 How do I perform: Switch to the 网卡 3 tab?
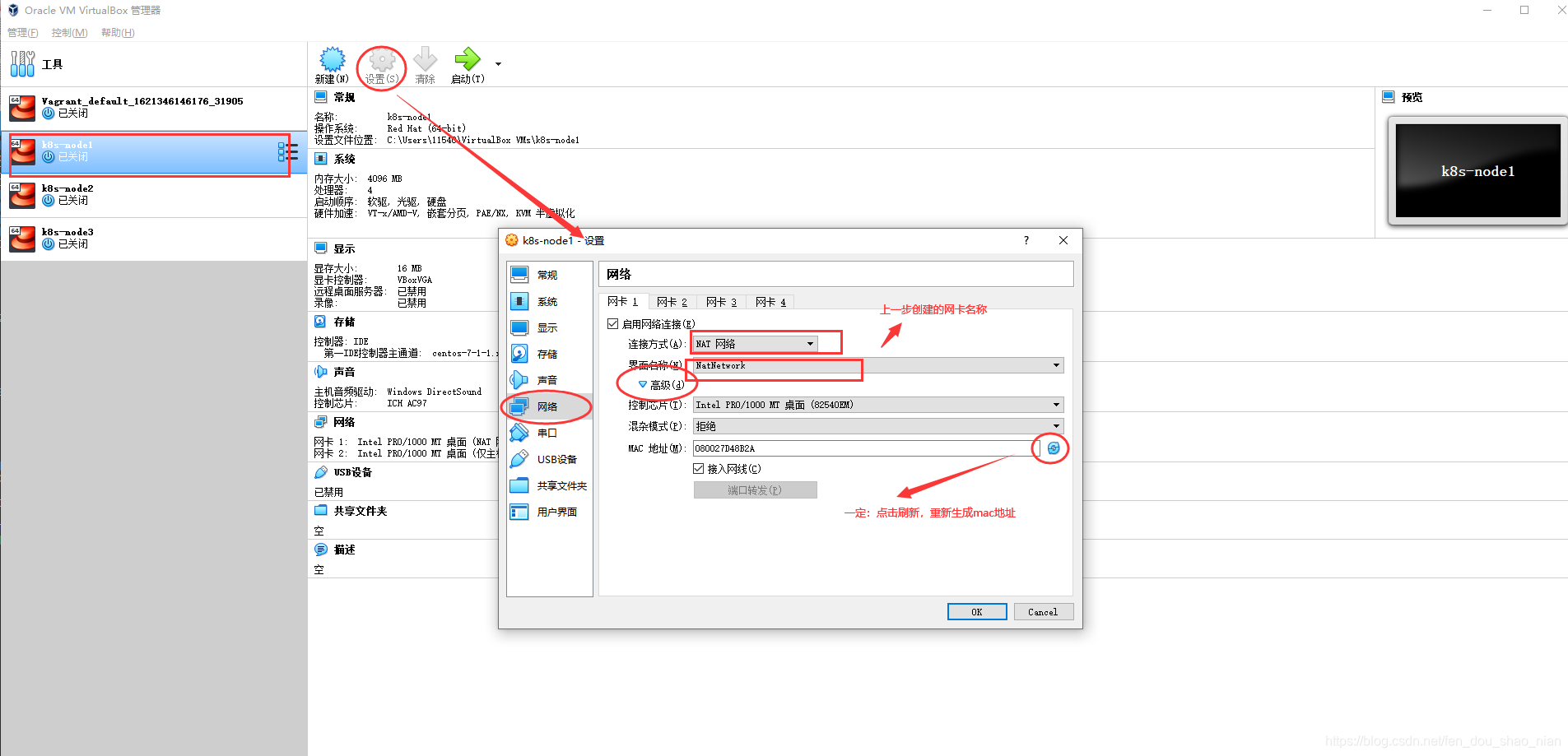click(721, 302)
